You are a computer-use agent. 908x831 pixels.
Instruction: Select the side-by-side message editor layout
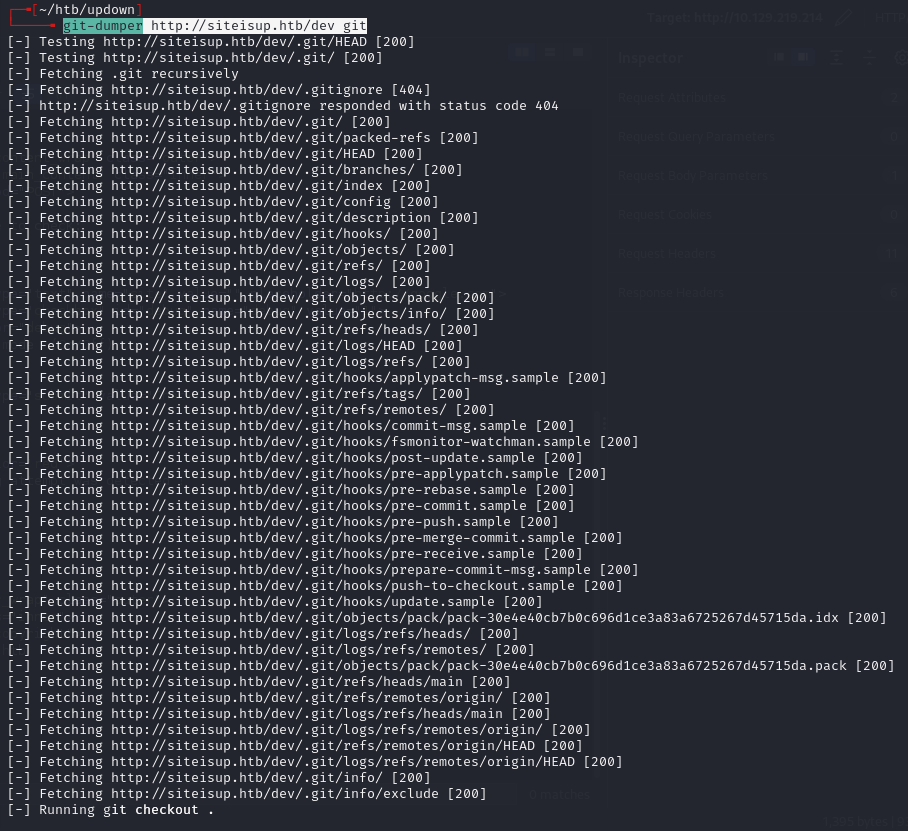pos(522,52)
